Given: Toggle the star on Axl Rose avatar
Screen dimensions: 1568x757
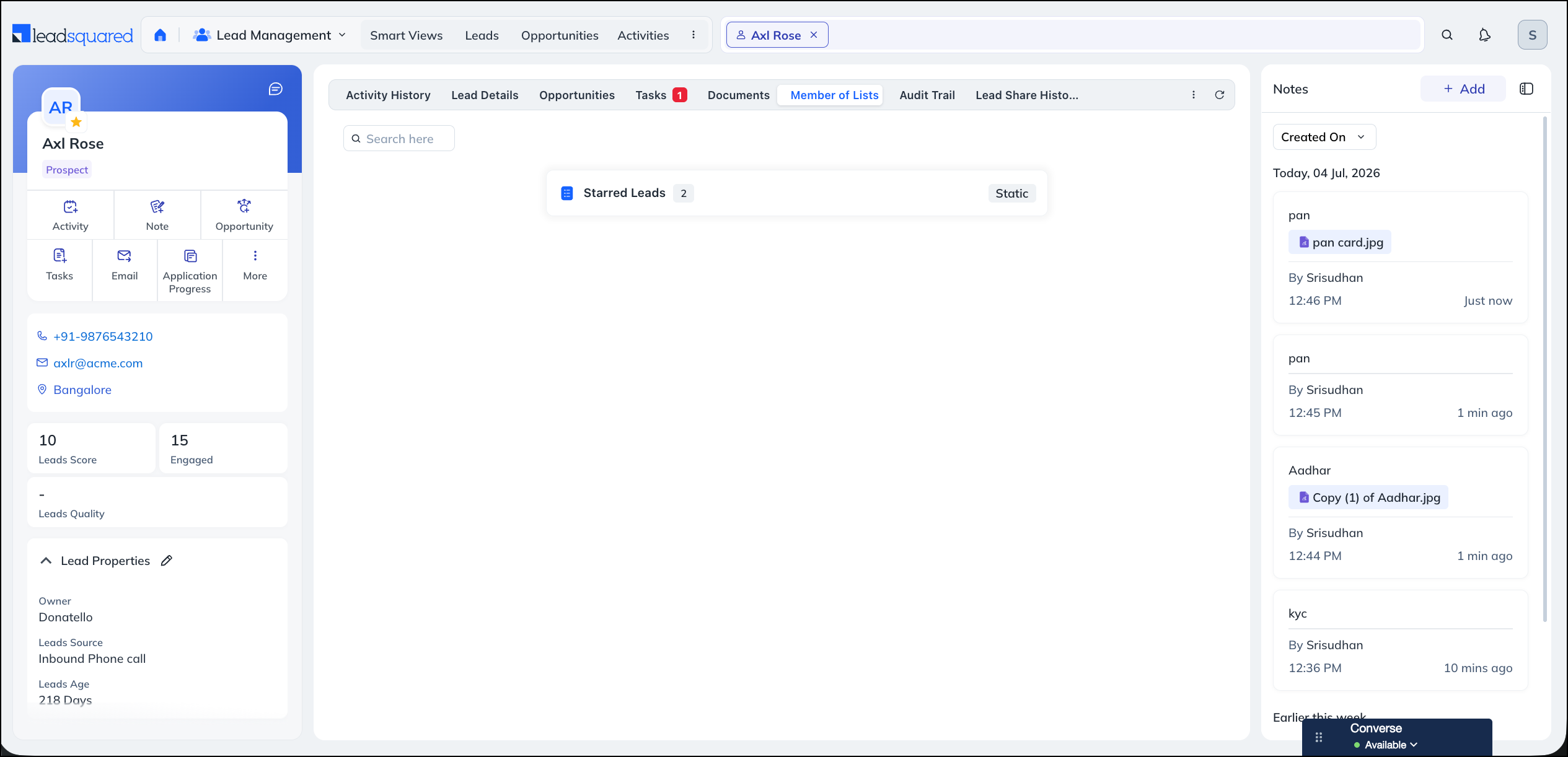Looking at the screenshot, I should click(76, 121).
